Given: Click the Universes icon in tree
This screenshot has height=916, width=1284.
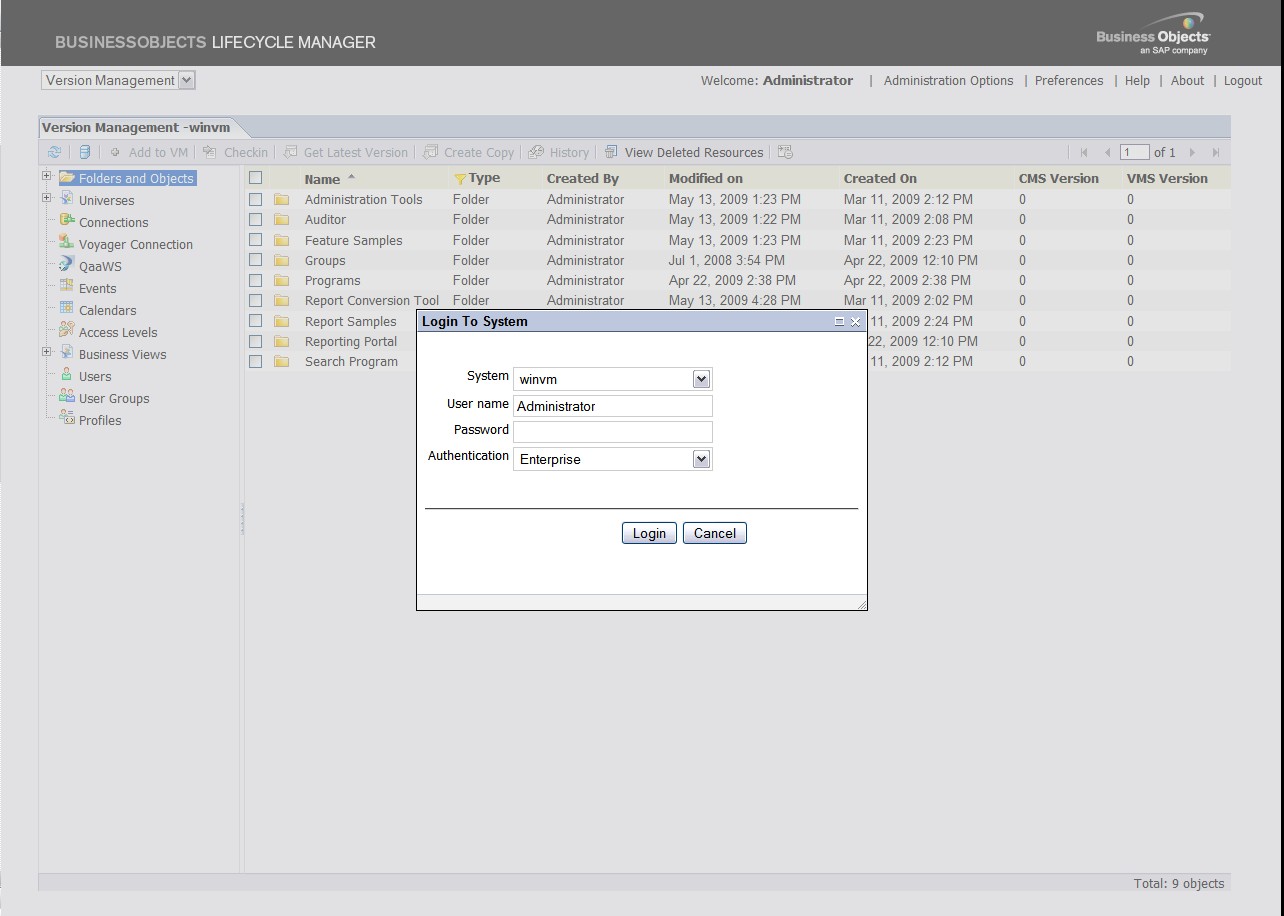Looking at the screenshot, I should coord(66,198).
